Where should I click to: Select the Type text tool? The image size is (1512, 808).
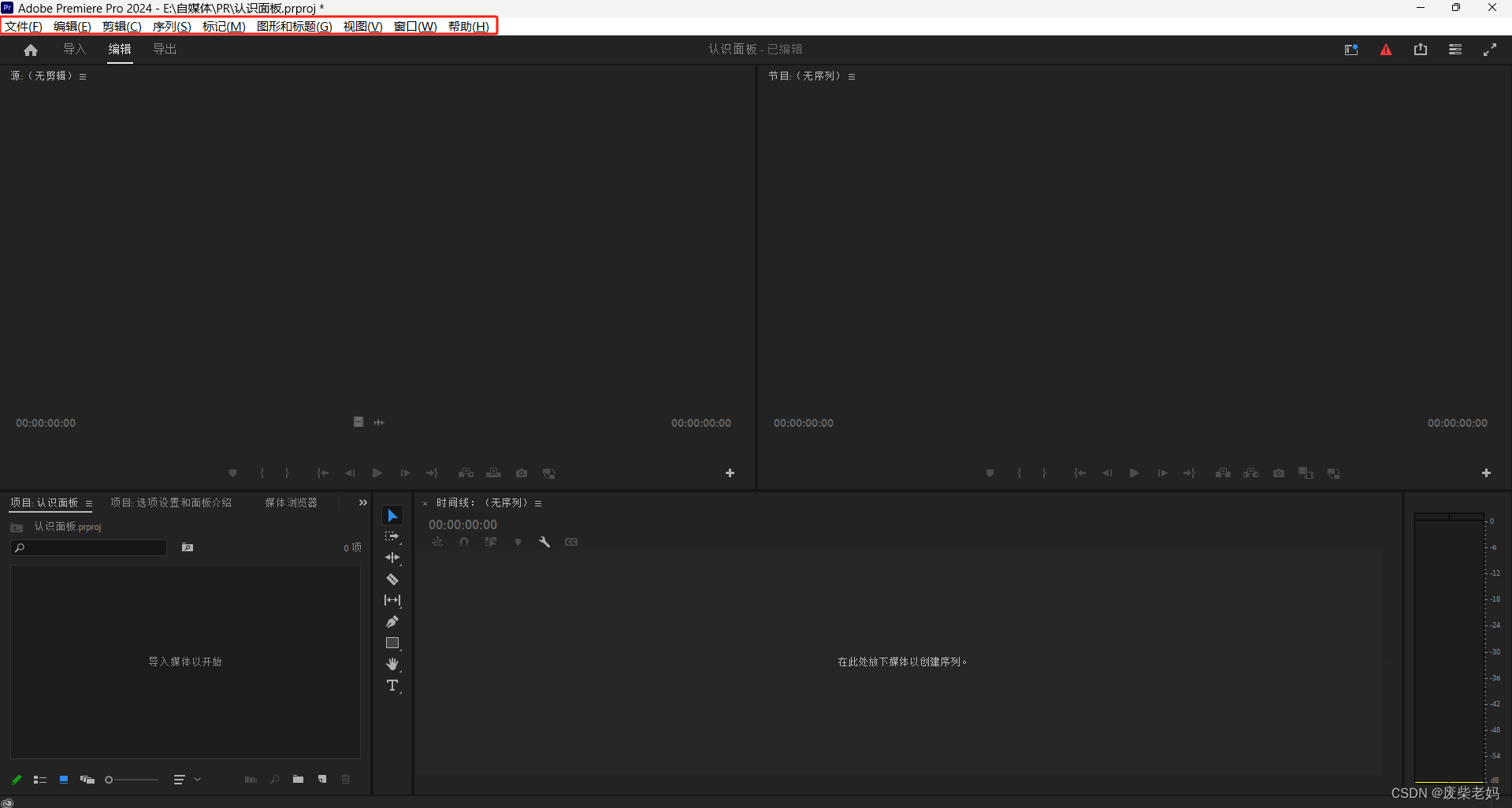[392, 685]
